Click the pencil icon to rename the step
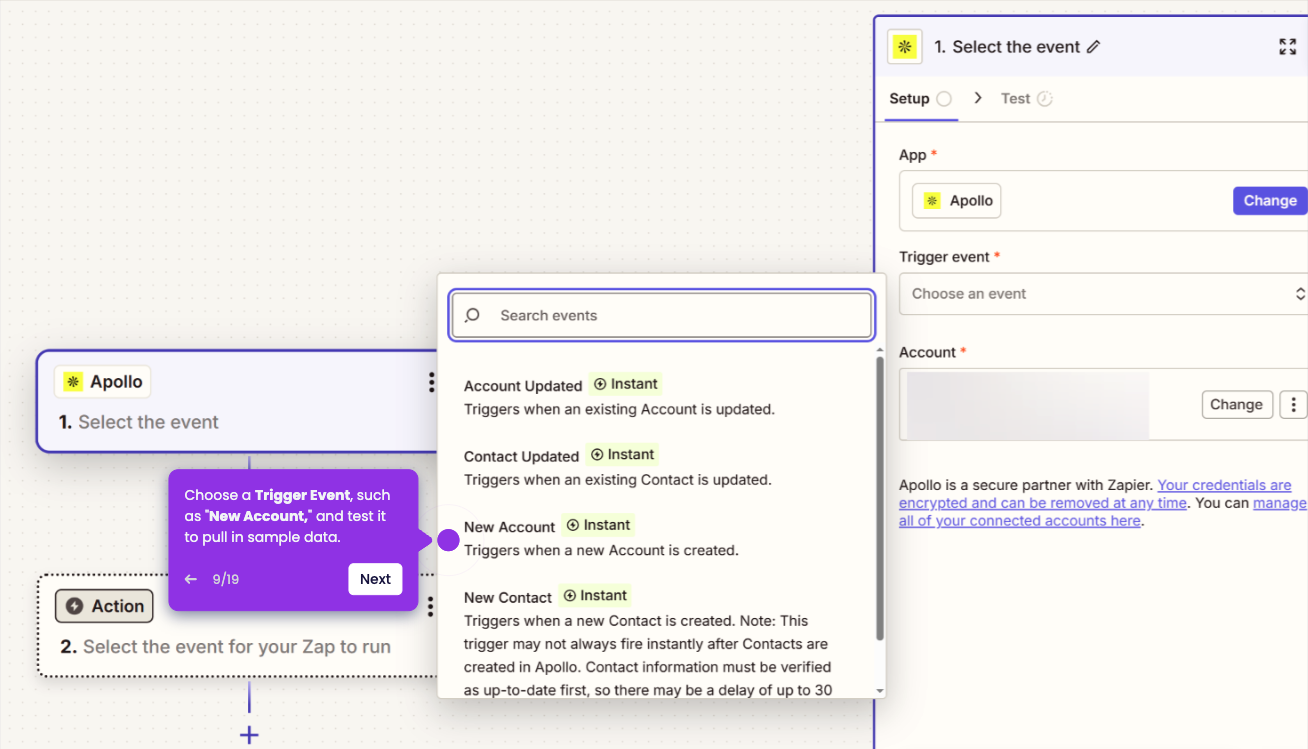Screen dimensions: 1308x749 [1094, 47]
